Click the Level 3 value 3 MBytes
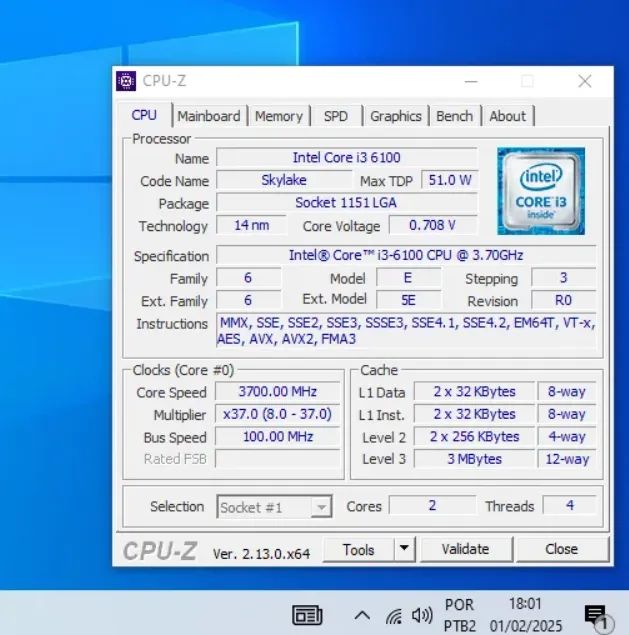 click(474, 459)
